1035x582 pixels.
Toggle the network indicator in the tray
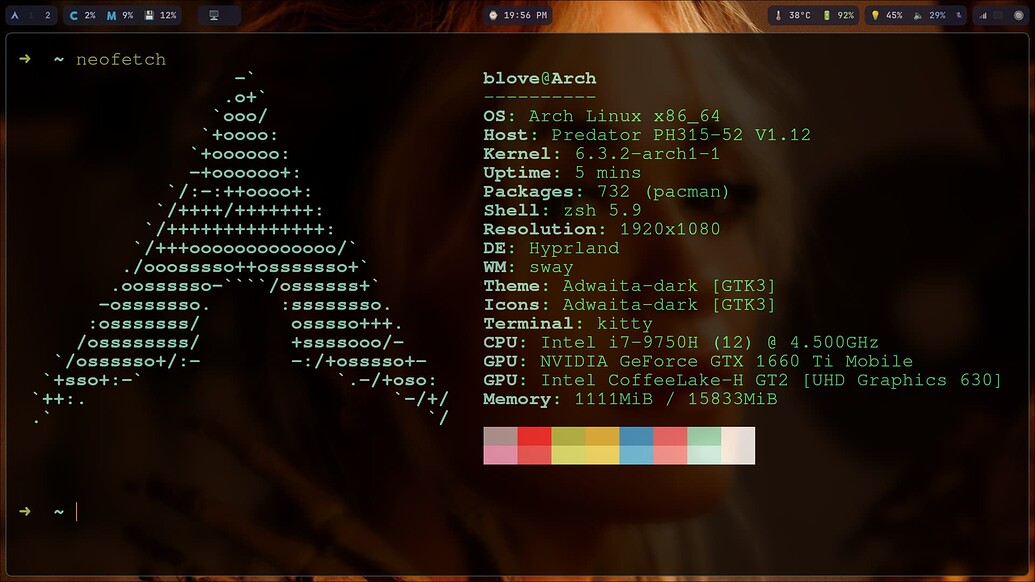[x=998, y=15]
